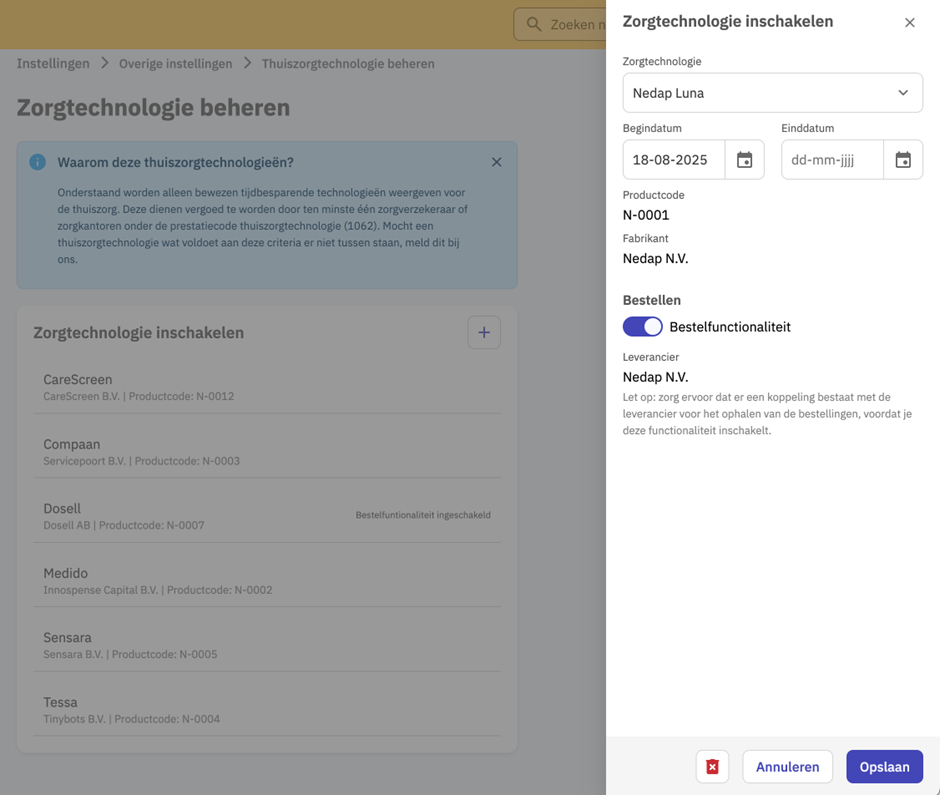Click the Bestelfunctionaliteit toggle label text
Screen dimensions: 940x795
730,327
